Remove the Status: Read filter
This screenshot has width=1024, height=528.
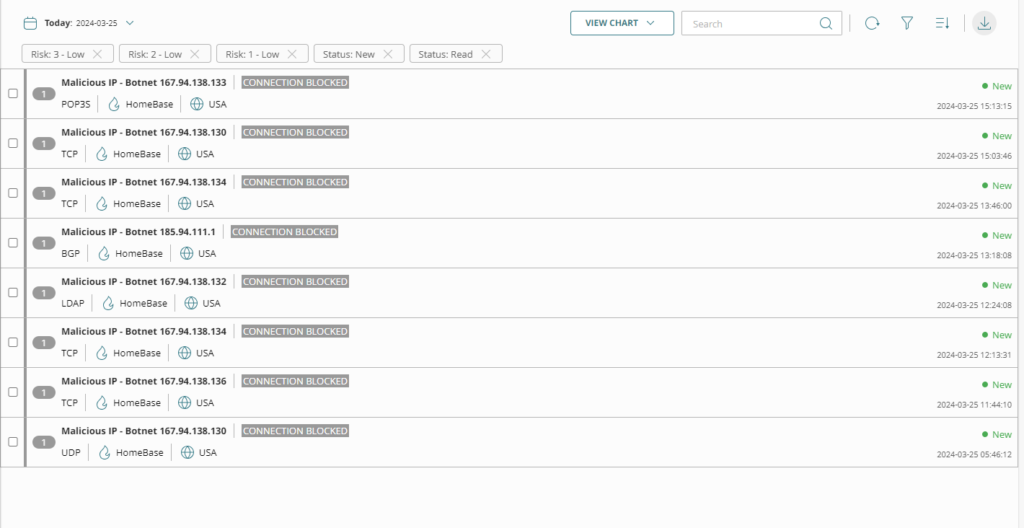click(x=486, y=54)
